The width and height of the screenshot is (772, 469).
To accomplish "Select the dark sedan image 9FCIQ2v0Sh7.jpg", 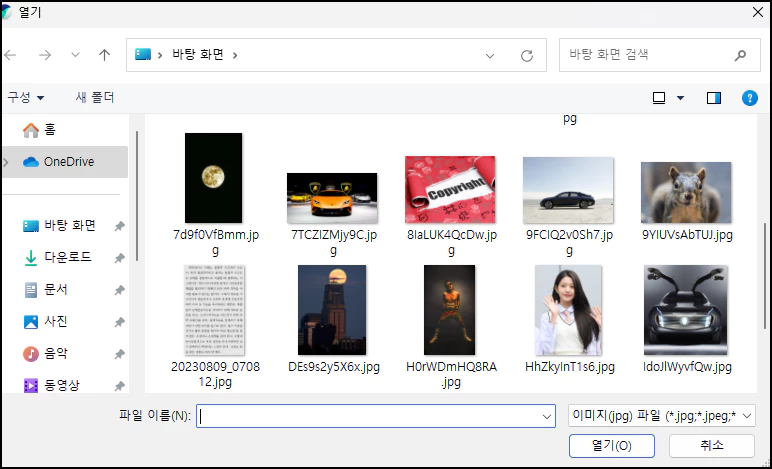I will [568, 190].
